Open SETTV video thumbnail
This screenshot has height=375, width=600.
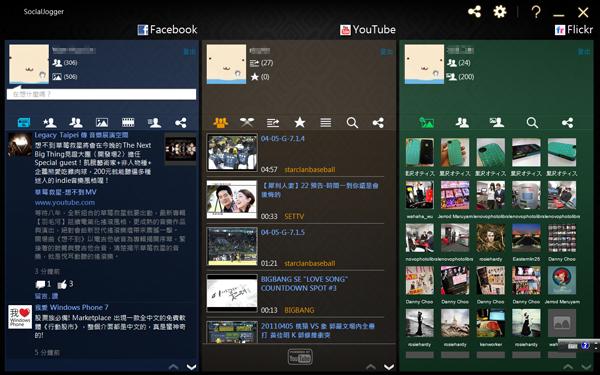(x=232, y=199)
